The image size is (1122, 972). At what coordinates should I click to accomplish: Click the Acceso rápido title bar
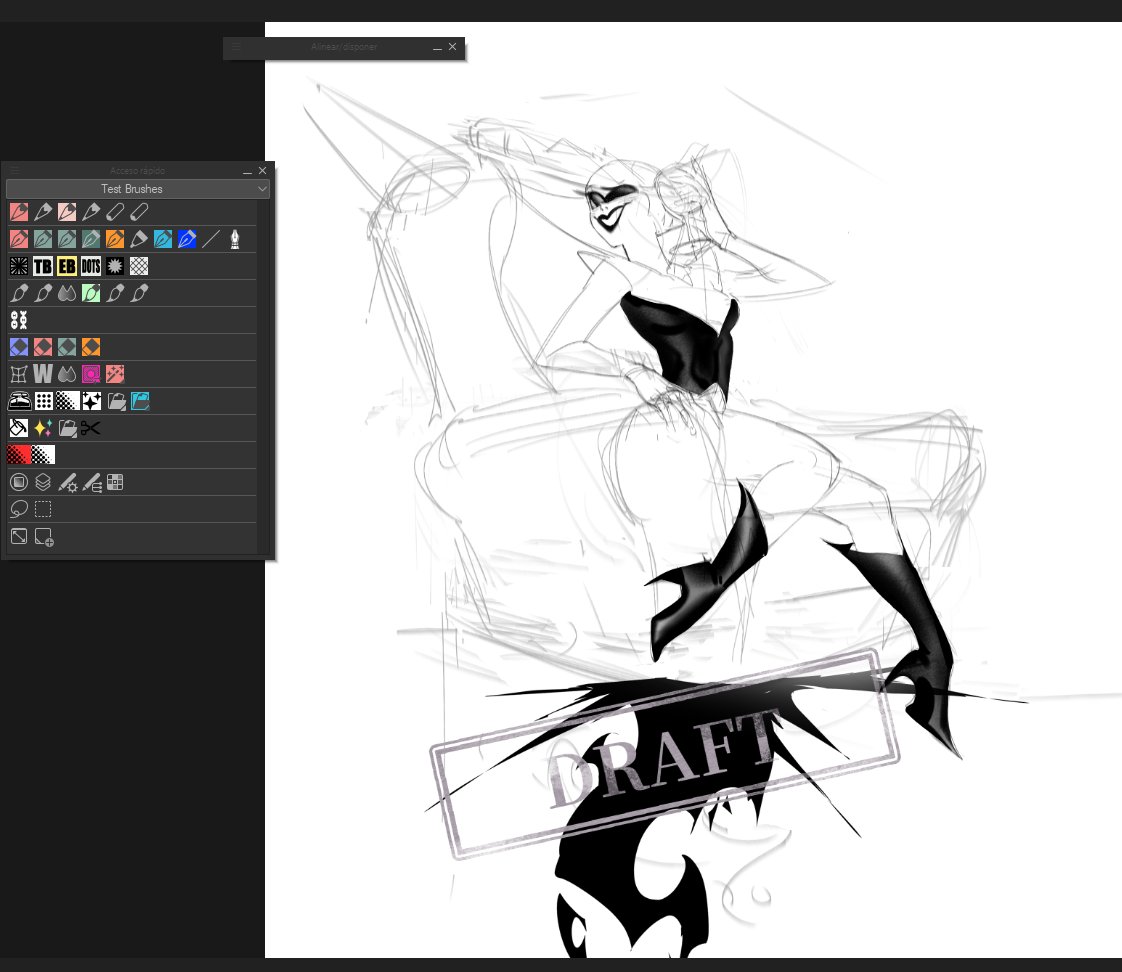135,170
